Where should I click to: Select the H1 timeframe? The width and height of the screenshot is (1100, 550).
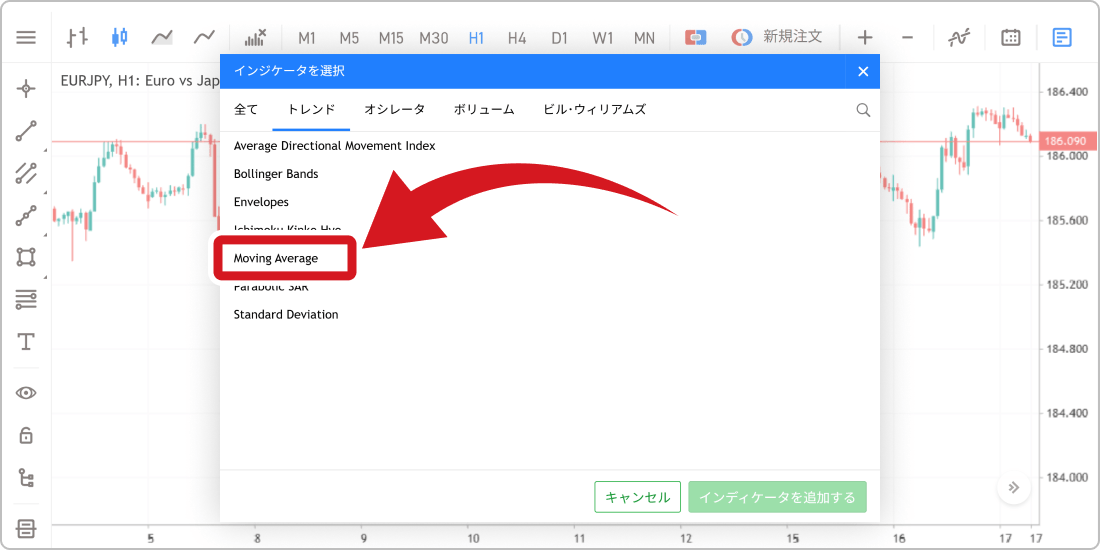[476, 38]
